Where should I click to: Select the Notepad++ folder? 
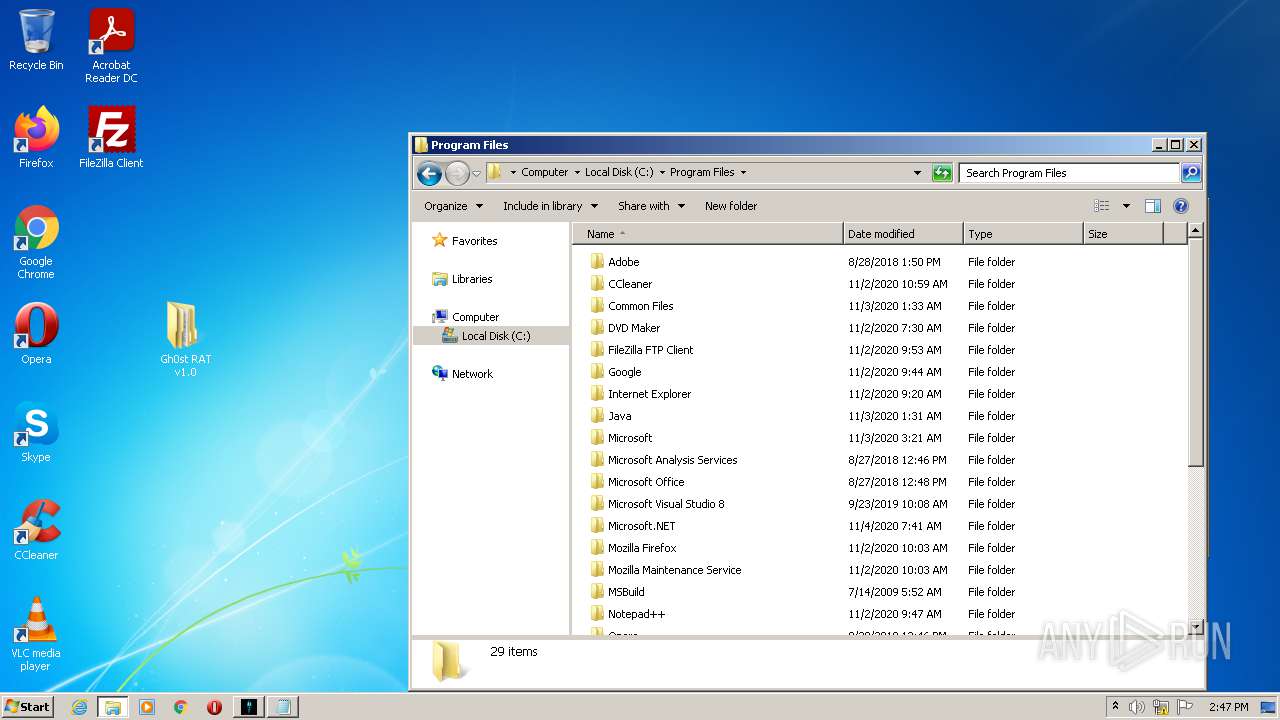point(636,614)
